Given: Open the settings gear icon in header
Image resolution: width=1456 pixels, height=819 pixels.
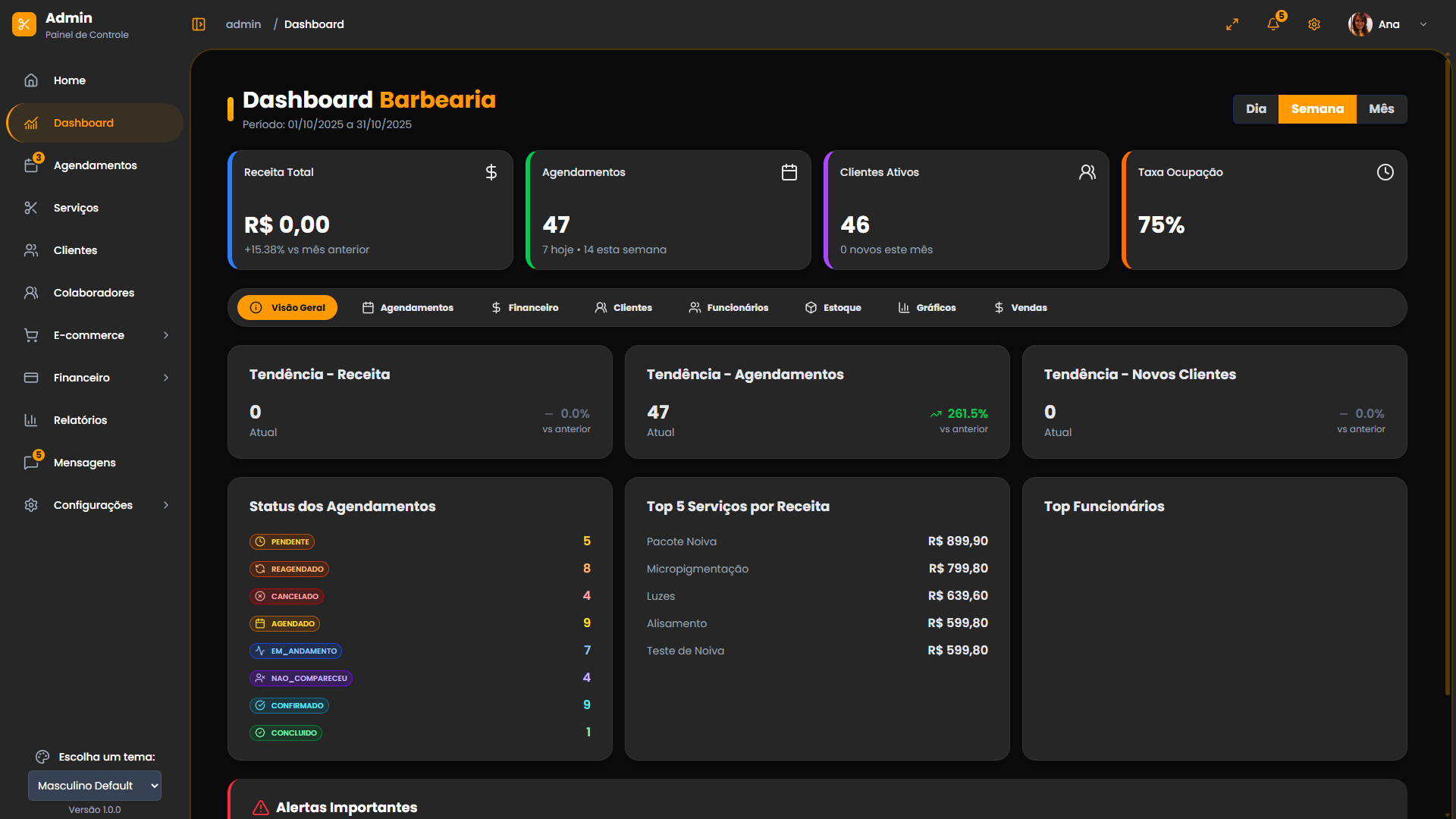Looking at the screenshot, I should [1314, 24].
